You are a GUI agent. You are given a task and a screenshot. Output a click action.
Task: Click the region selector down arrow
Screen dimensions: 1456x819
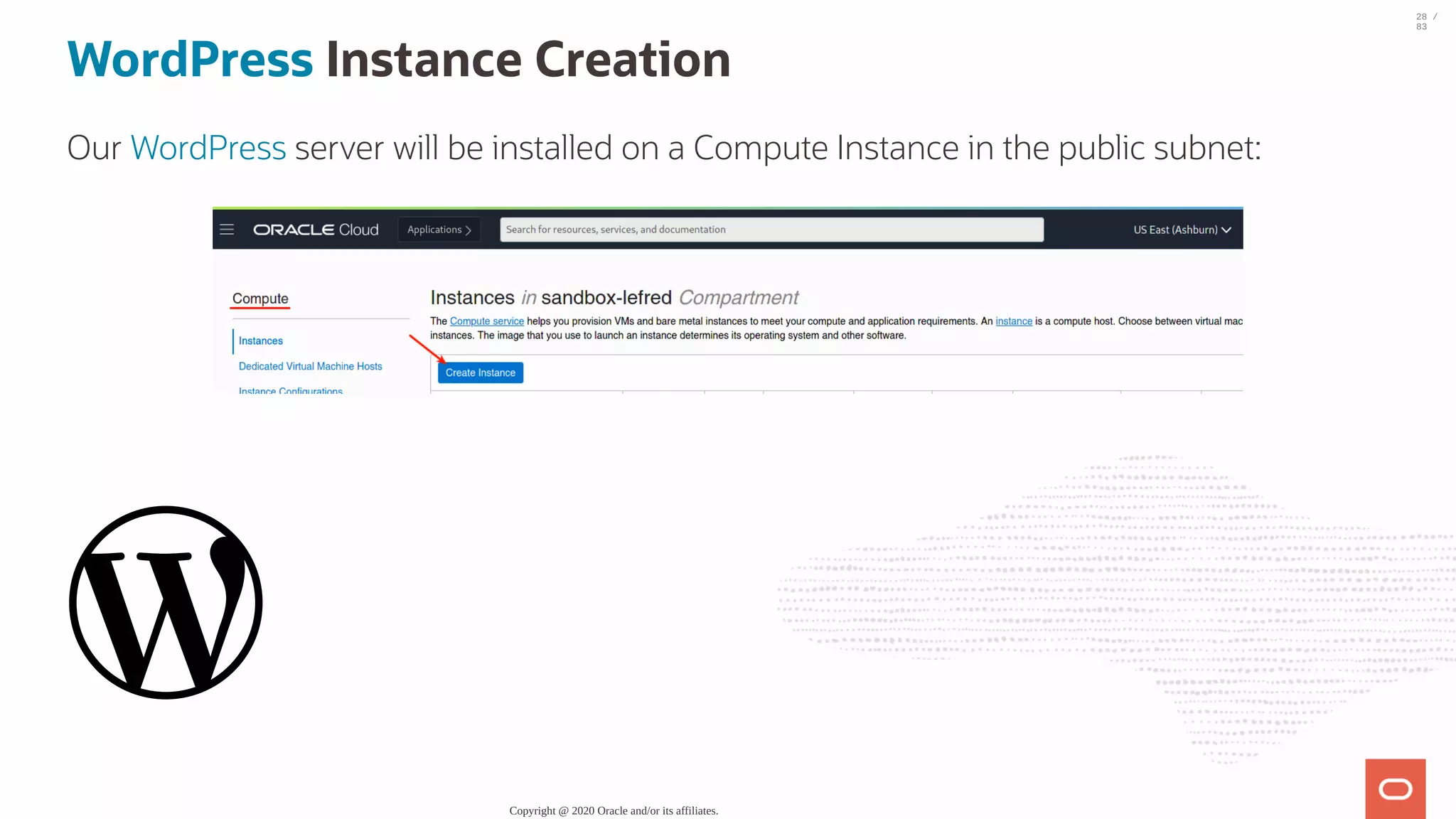(1226, 230)
